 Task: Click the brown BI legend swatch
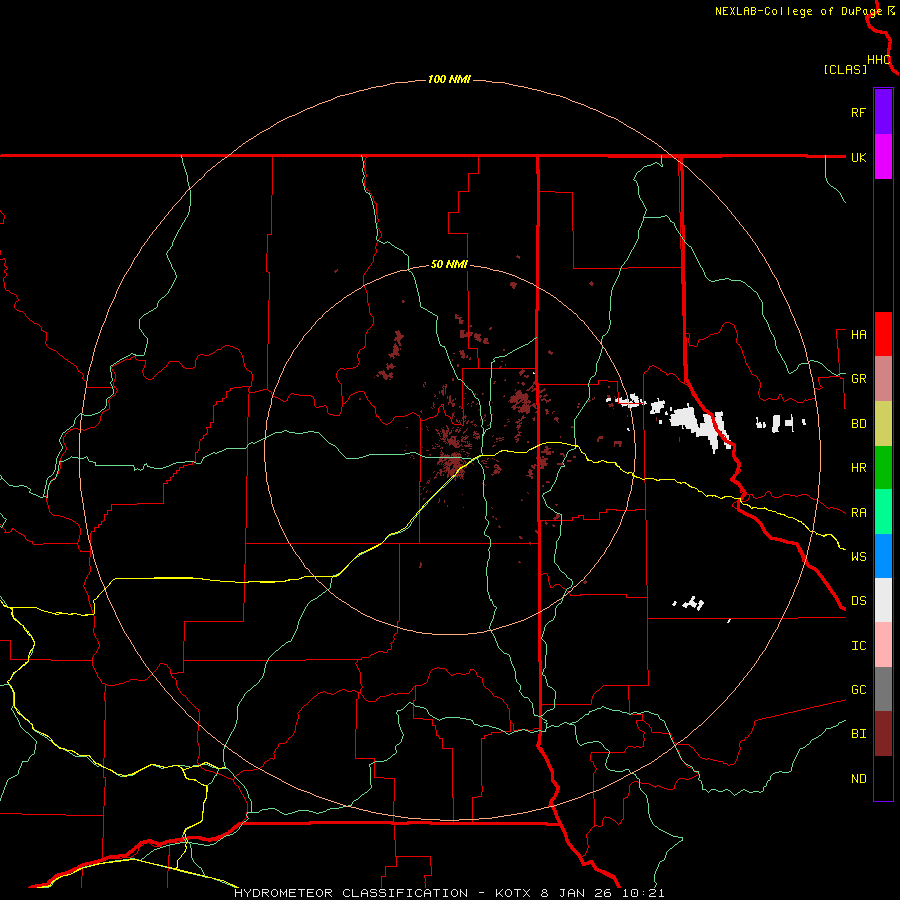click(883, 734)
